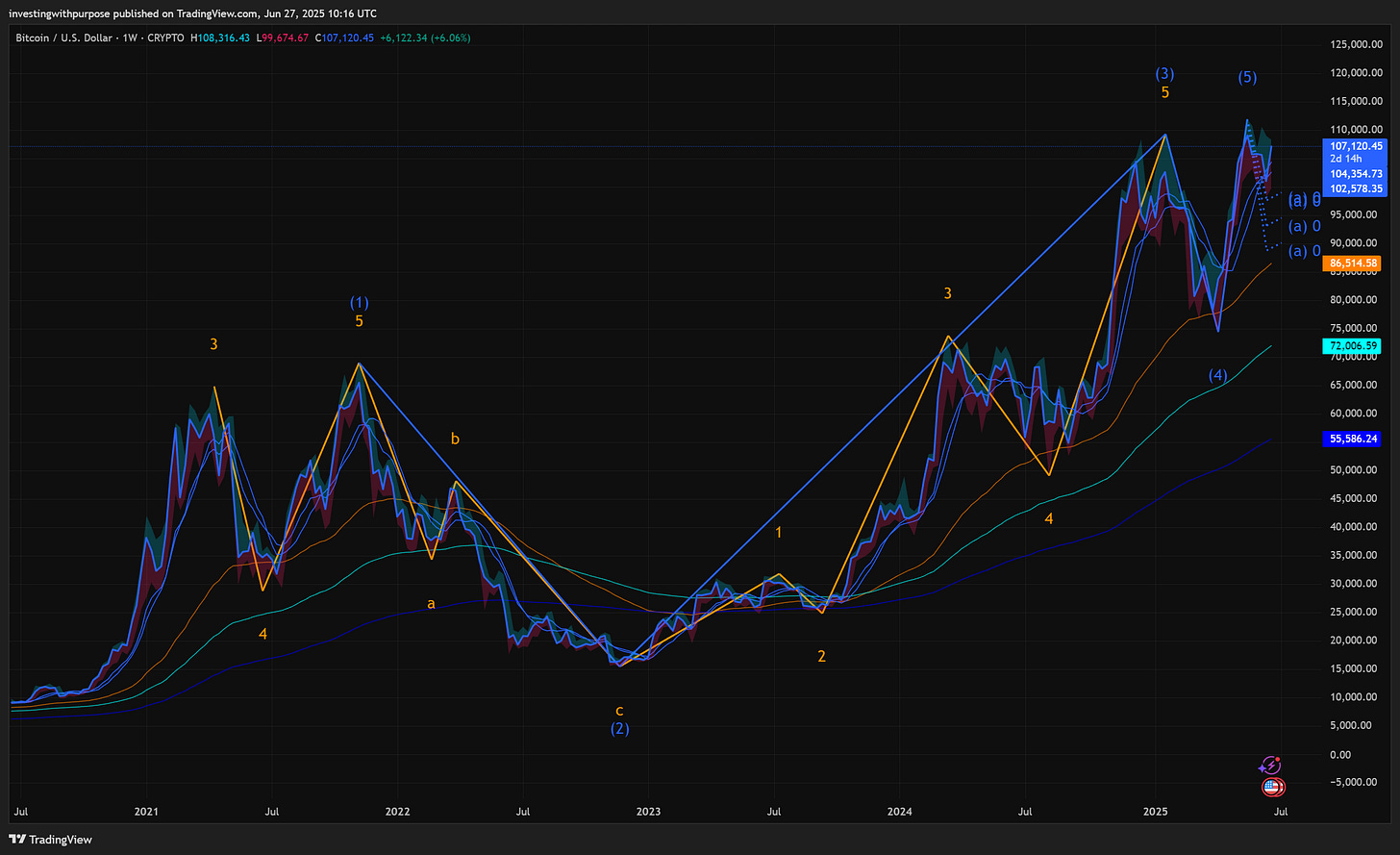Select the blue (3) wave label
This screenshot has height=855, width=1400.
click(x=1164, y=74)
